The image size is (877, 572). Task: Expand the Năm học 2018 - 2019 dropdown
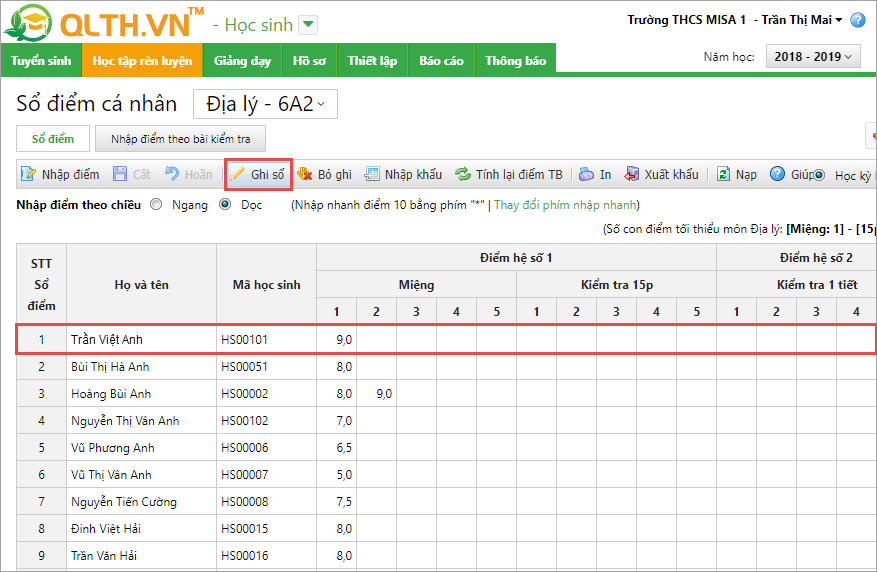[x=812, y=57]
